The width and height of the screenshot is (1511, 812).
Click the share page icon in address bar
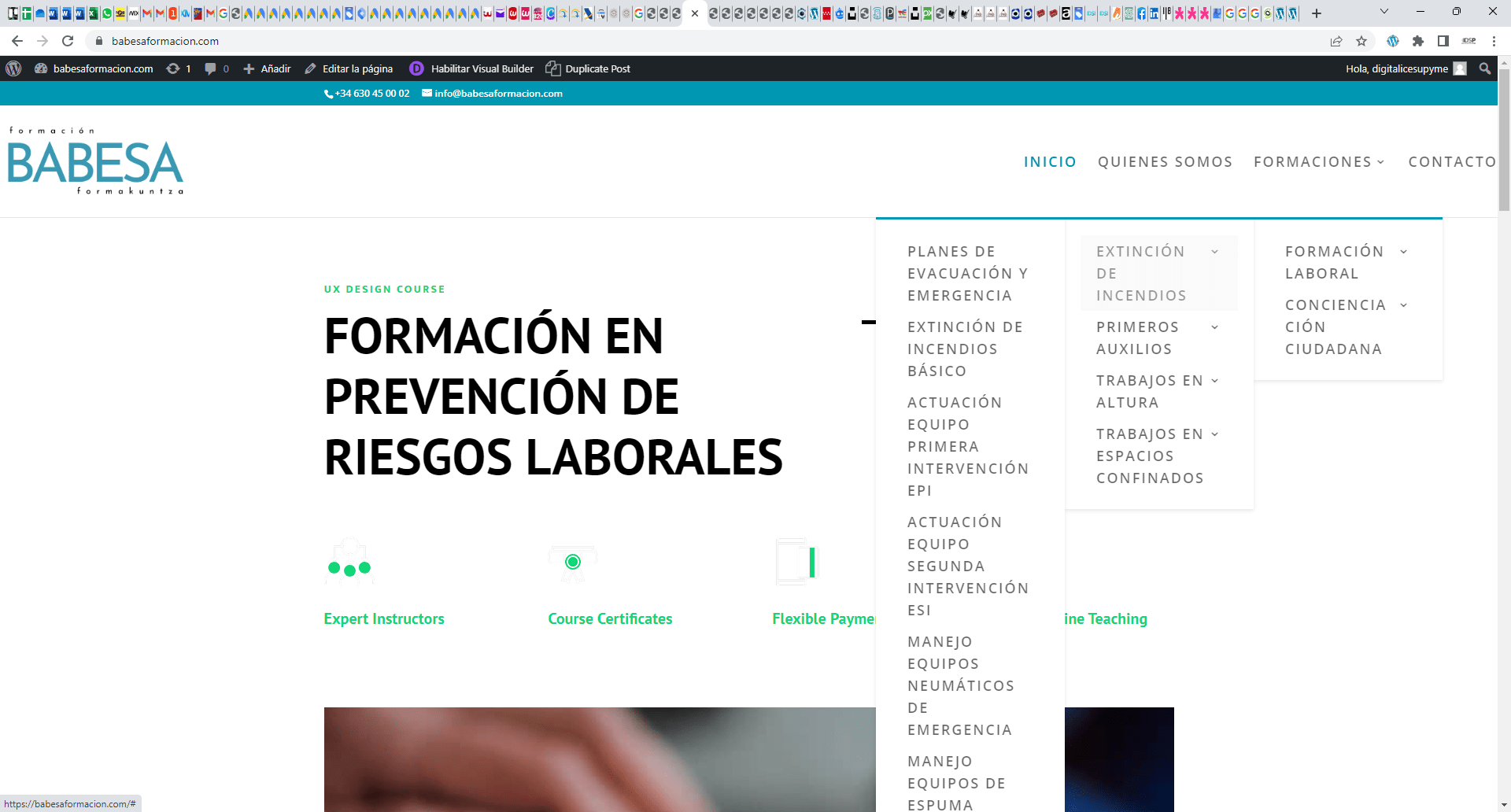click(x=1336, y=41)
